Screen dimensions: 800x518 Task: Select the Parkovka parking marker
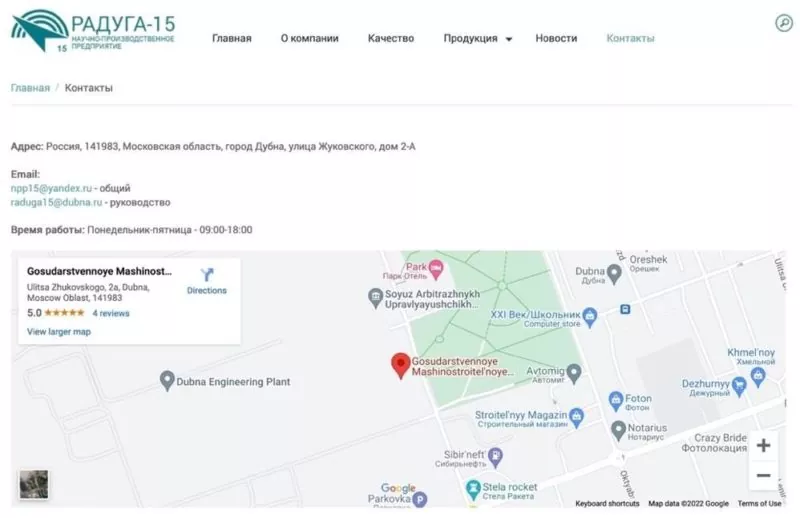coord(419,500)
